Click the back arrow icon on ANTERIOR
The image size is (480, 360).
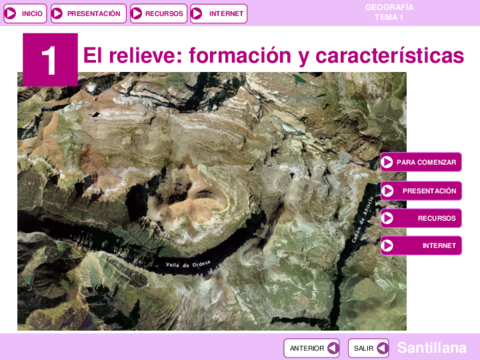tap(333, 348)
